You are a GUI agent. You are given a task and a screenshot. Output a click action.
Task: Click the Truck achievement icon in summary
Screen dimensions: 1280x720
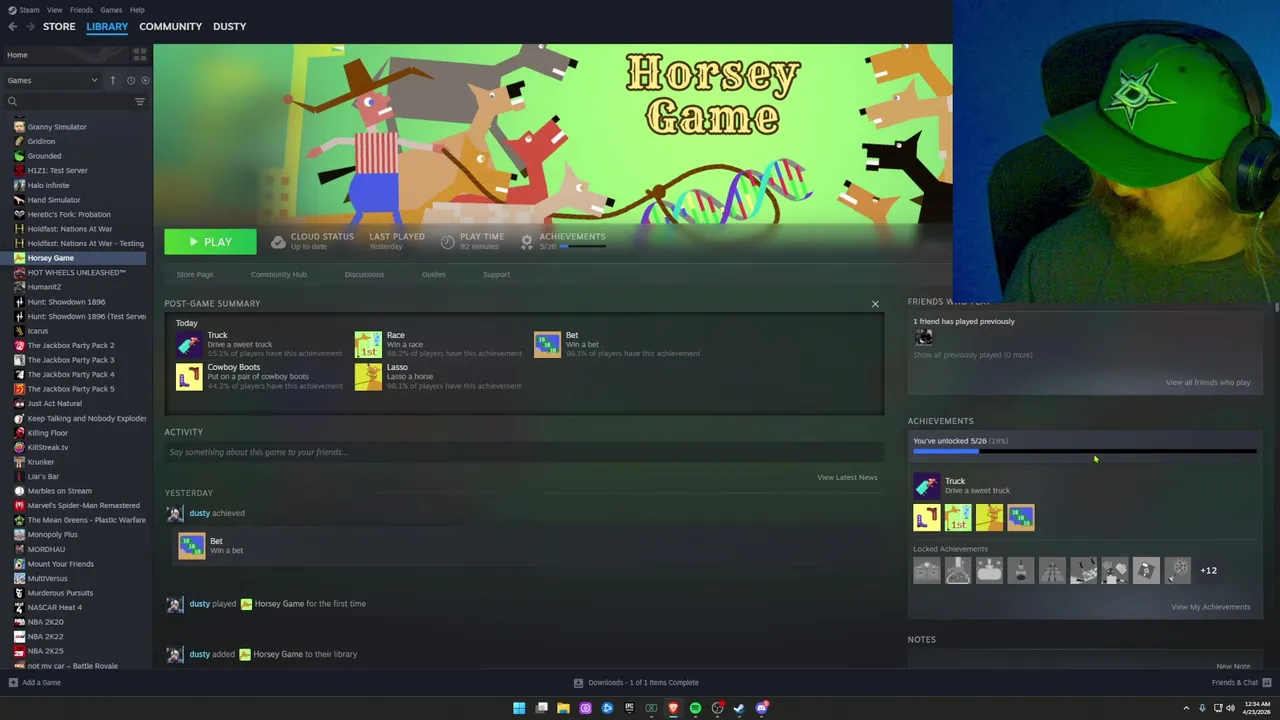(x=189, y=344)
